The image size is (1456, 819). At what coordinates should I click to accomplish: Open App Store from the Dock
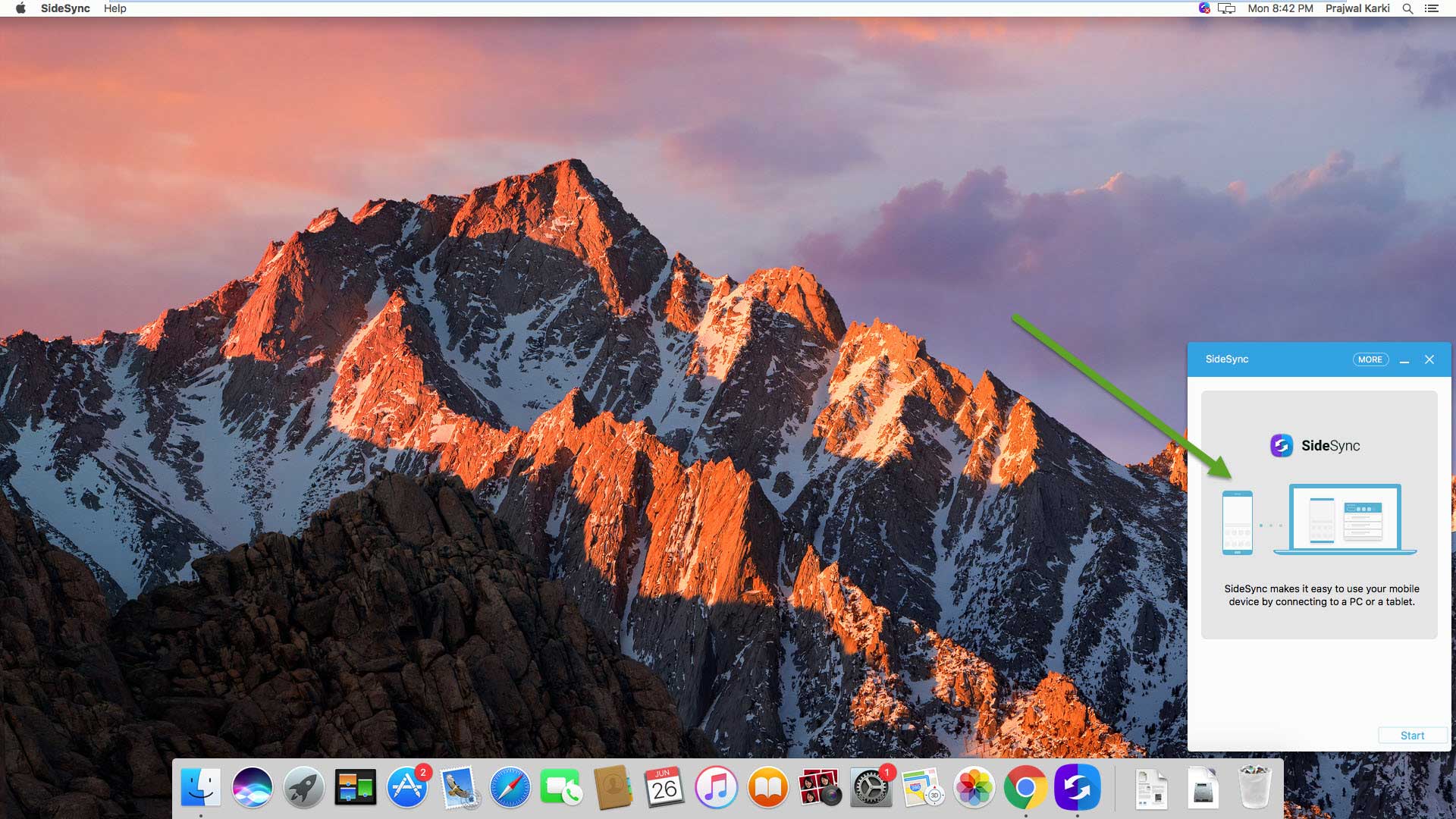coord(407,787)
